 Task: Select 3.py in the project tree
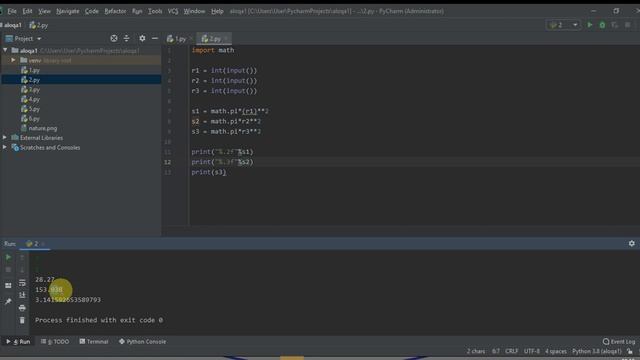click(31, 89)
